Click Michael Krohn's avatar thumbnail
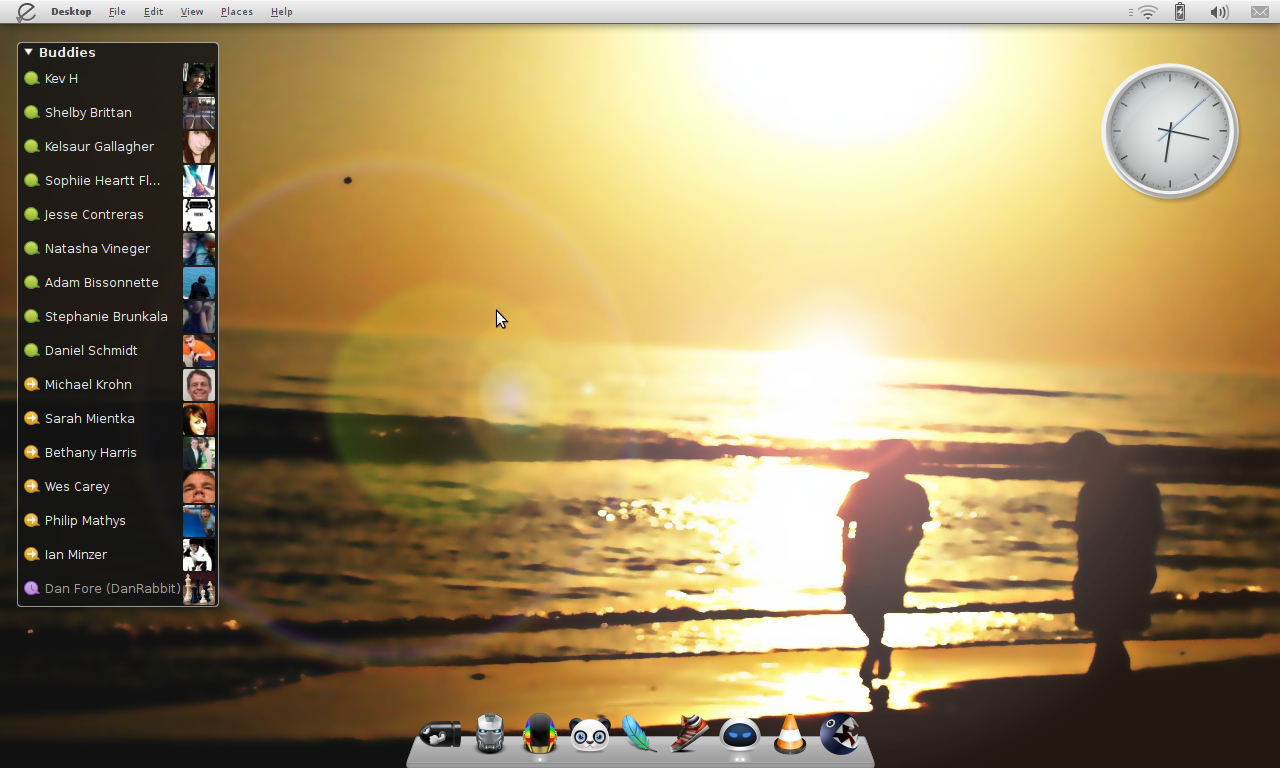 [x=199, y=384]
